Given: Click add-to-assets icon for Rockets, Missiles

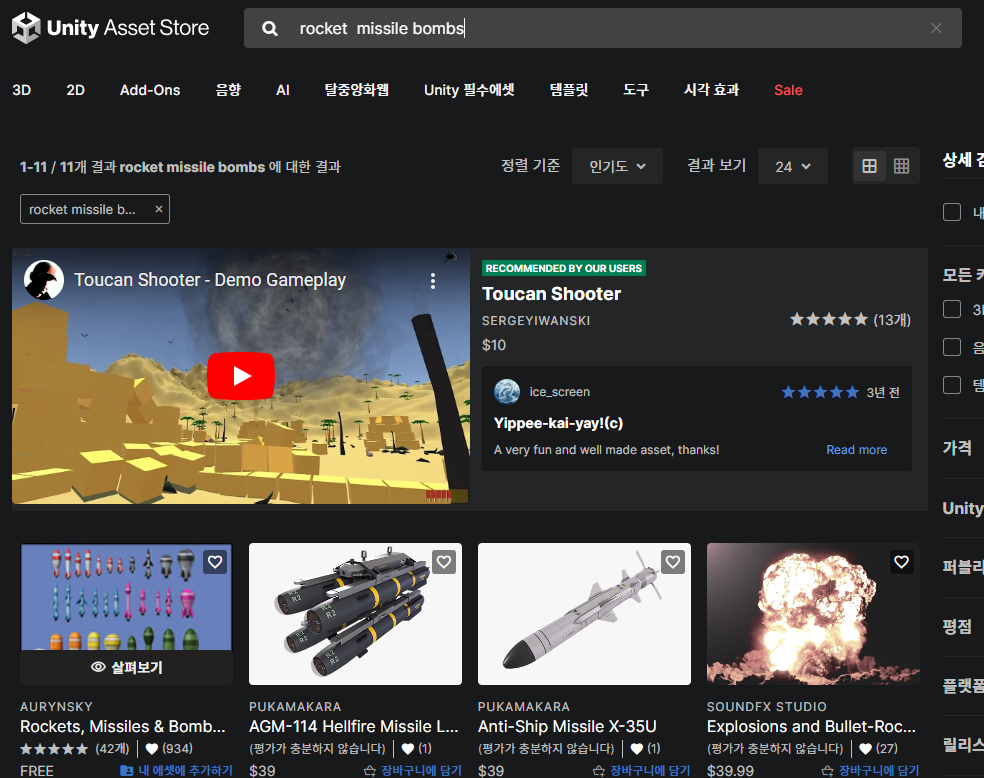Looking at the screenshot, I should coord(127,770).
